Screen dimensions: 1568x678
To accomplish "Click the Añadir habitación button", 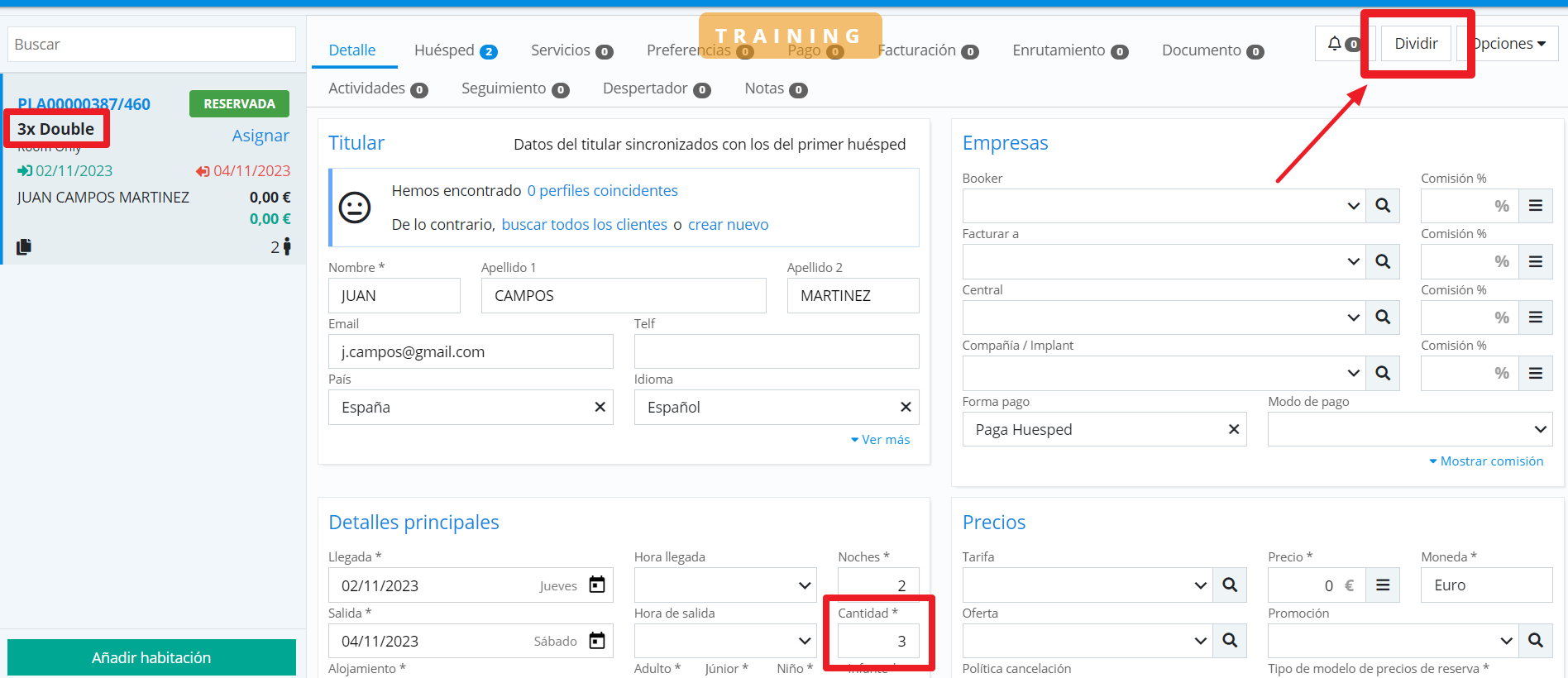I will [151, 657].
